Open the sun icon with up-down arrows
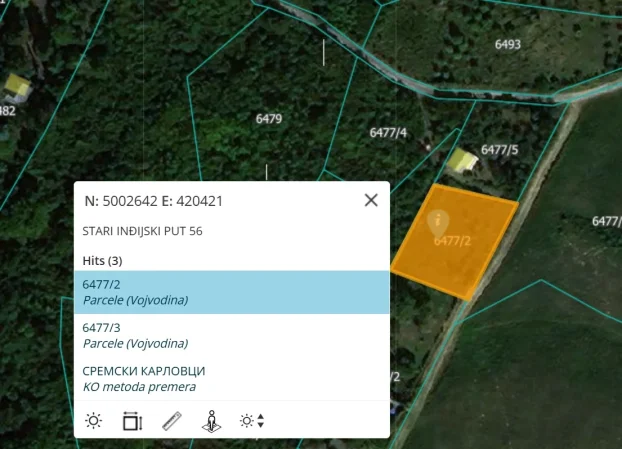The width and height of the screenshot is (622, 449). click(252, 421)
